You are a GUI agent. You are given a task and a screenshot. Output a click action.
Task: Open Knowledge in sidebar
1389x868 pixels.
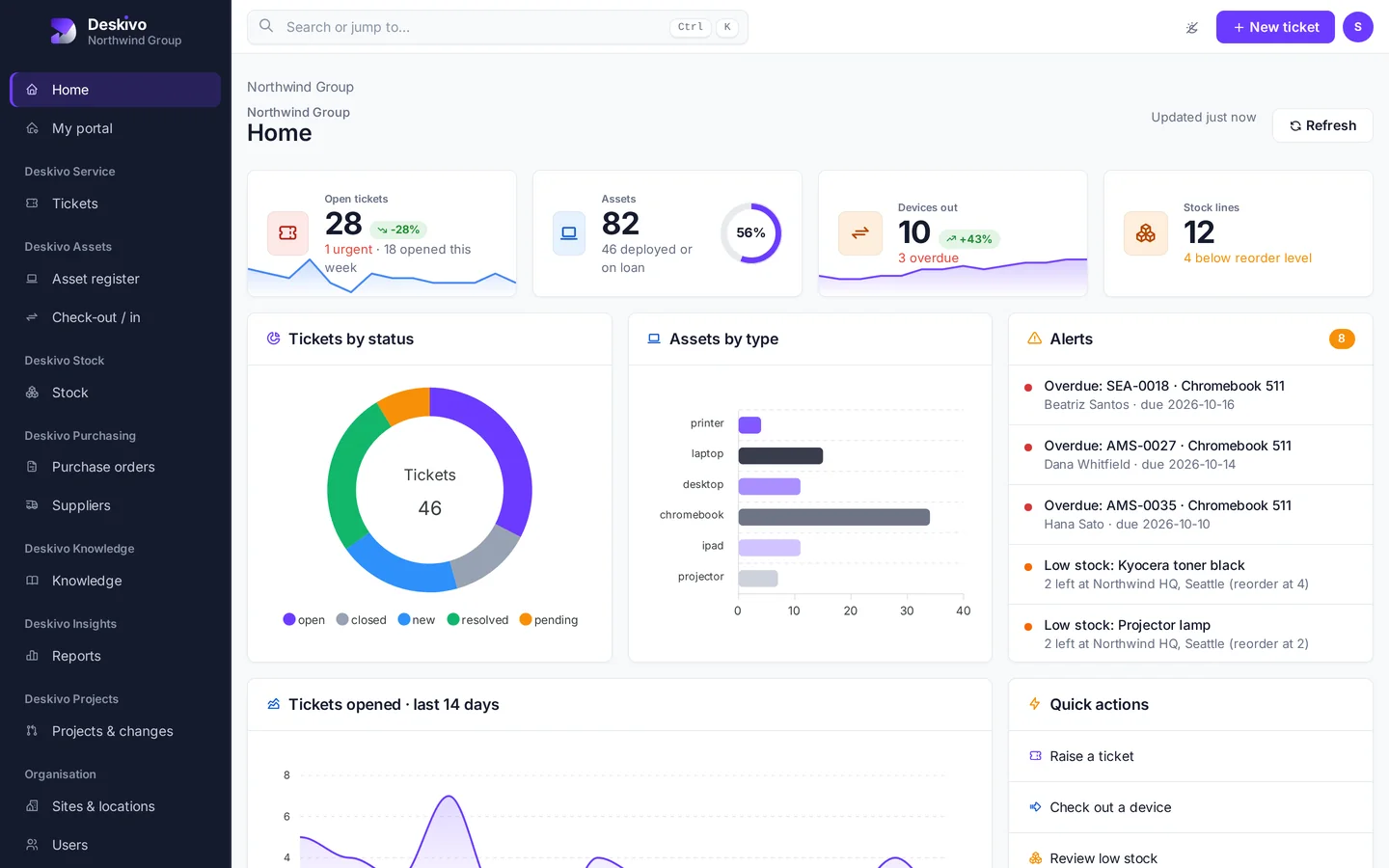[116, 581]
